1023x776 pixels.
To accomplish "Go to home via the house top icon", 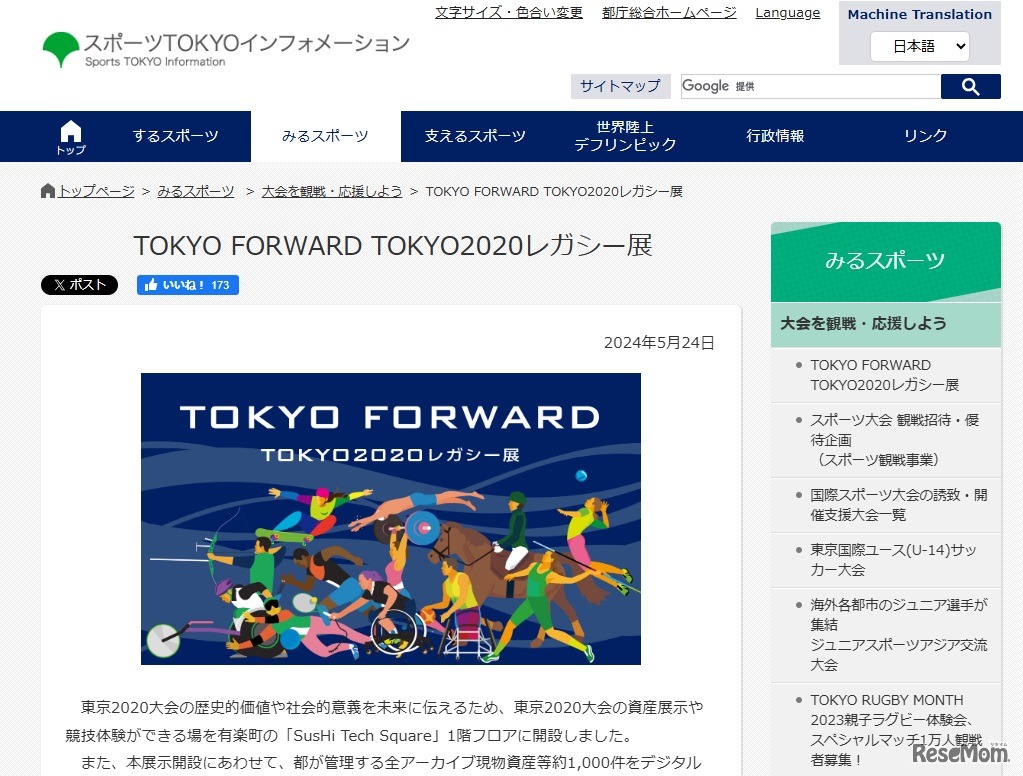I will (70, 137).
